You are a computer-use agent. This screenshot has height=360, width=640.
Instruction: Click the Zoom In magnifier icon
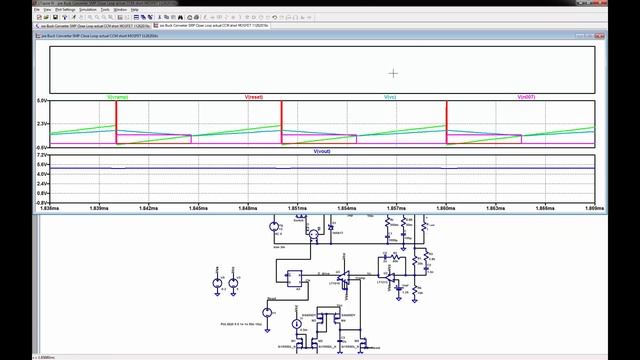pos(90,17)
